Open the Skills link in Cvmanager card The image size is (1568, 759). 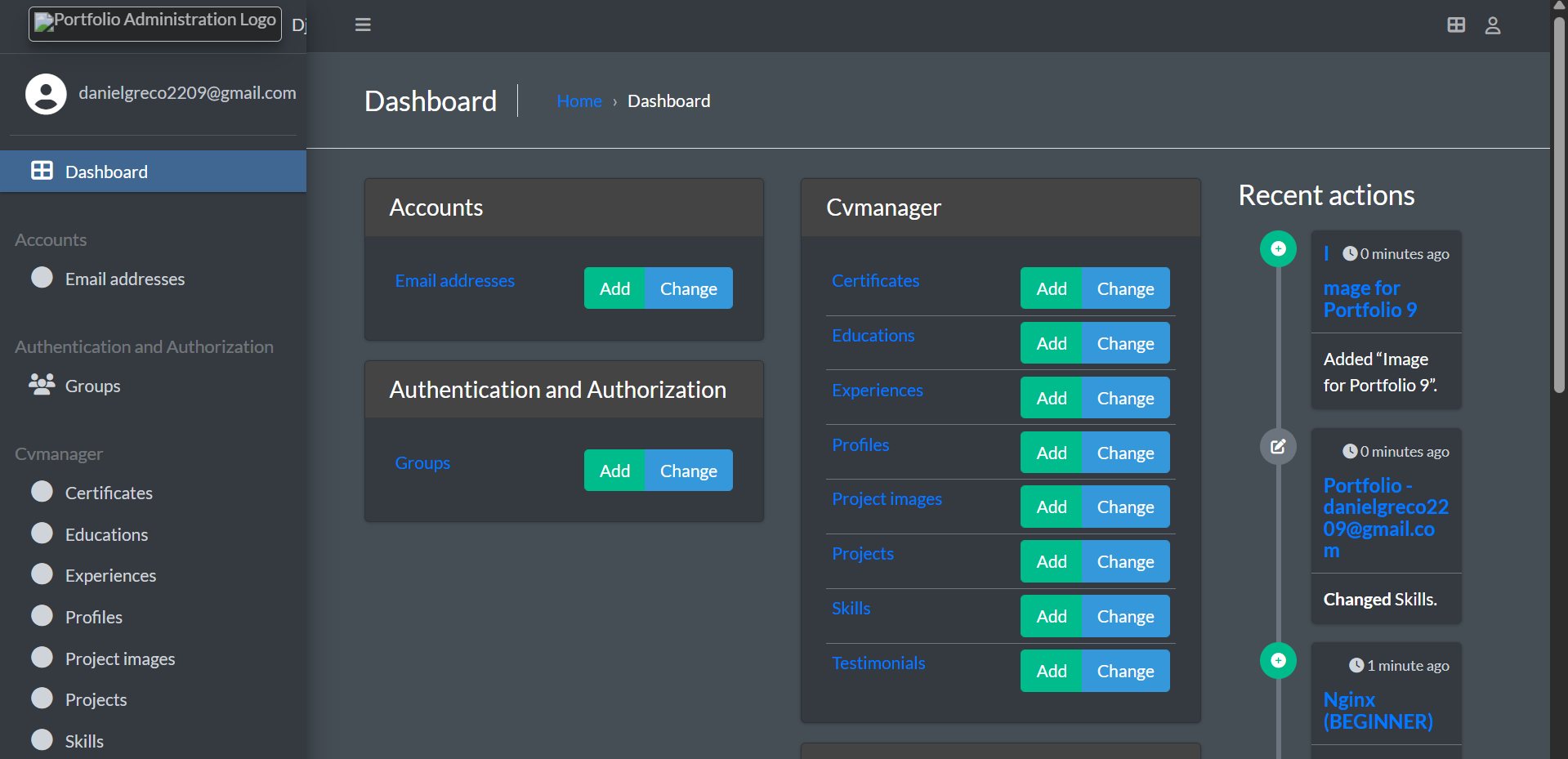point(851,608)
